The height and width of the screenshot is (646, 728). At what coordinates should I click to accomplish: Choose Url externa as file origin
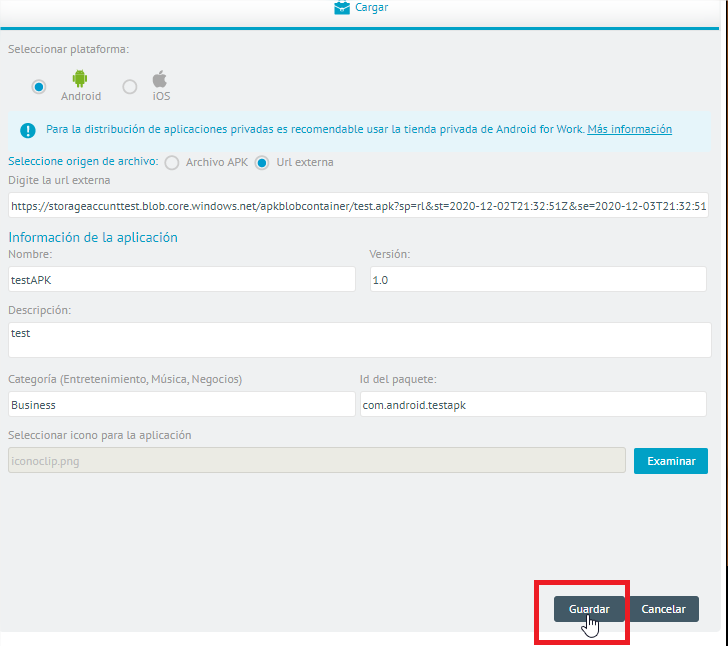point(262,163)
